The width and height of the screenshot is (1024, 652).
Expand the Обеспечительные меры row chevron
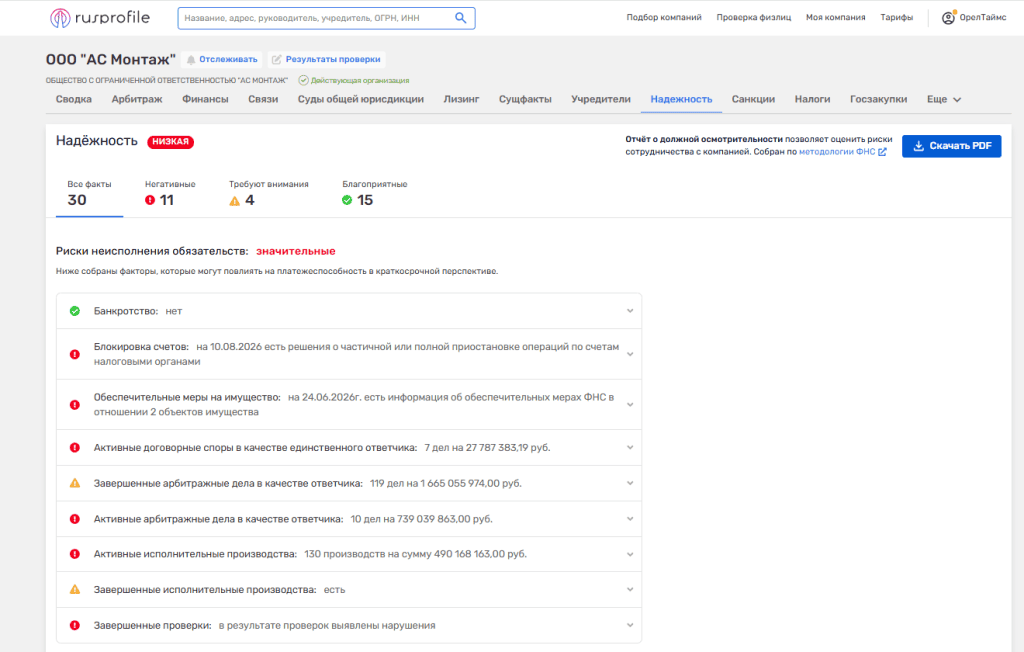pos(630,405)
